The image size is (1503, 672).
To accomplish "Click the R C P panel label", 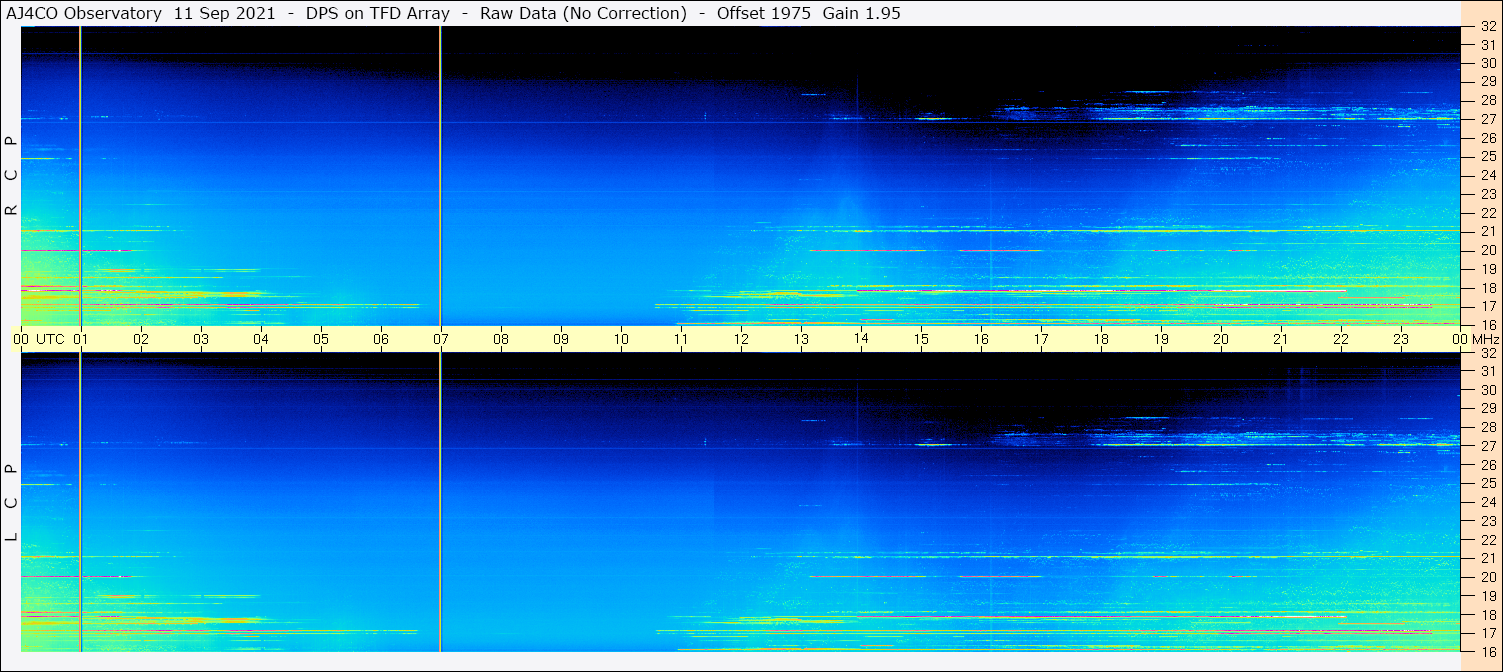I will tap(11, 175).
